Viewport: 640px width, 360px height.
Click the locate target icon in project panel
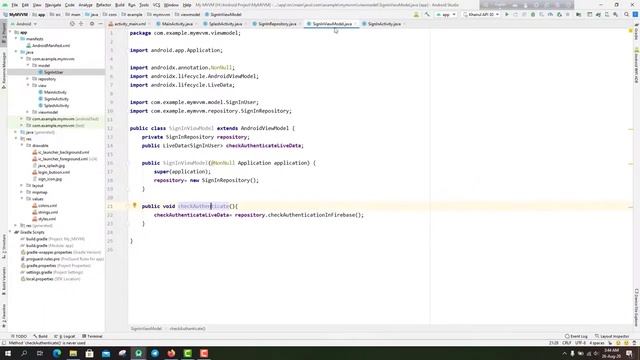click(x=72, y=24)
